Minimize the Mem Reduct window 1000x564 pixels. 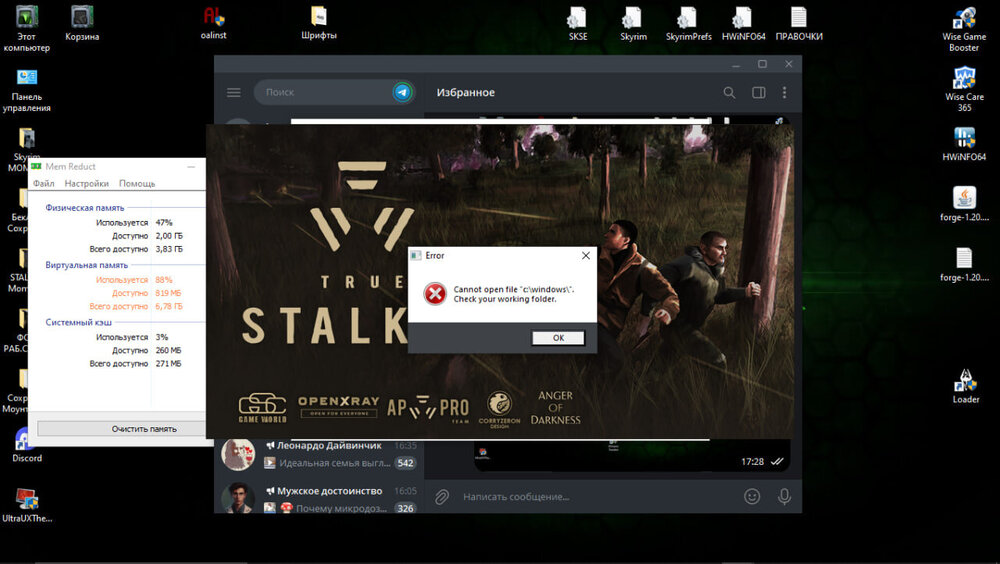pyautogui.click(x=191, y=167)
